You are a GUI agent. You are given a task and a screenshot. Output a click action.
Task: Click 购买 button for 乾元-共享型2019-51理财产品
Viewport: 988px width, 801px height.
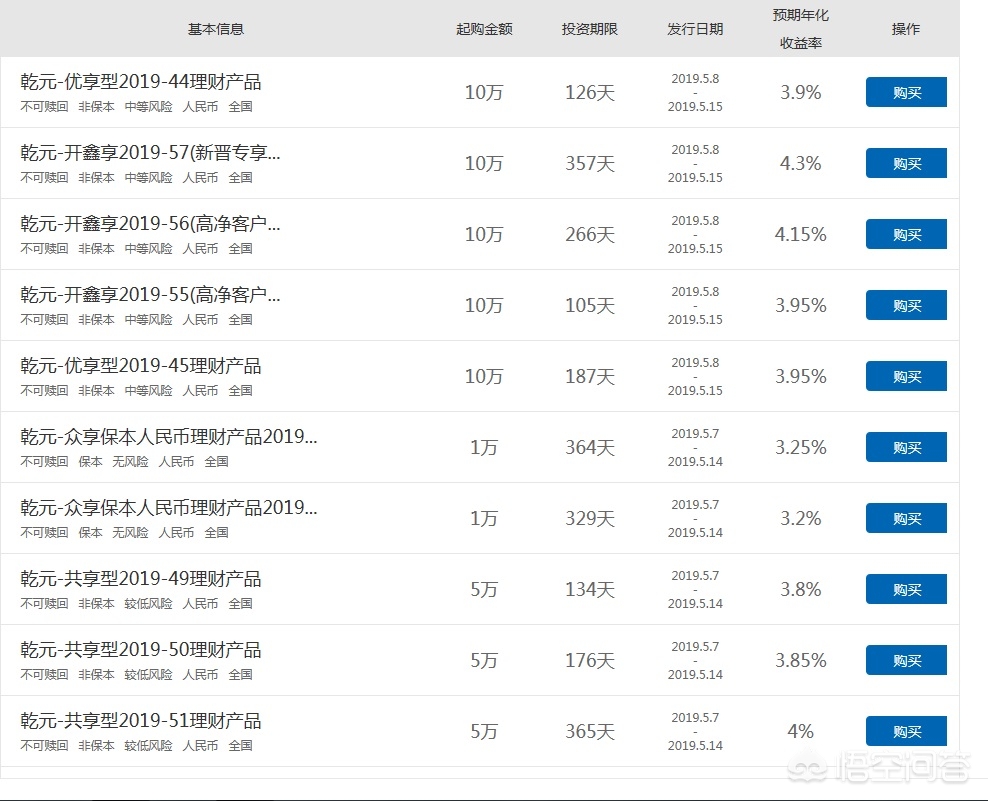tap(905, 731)
